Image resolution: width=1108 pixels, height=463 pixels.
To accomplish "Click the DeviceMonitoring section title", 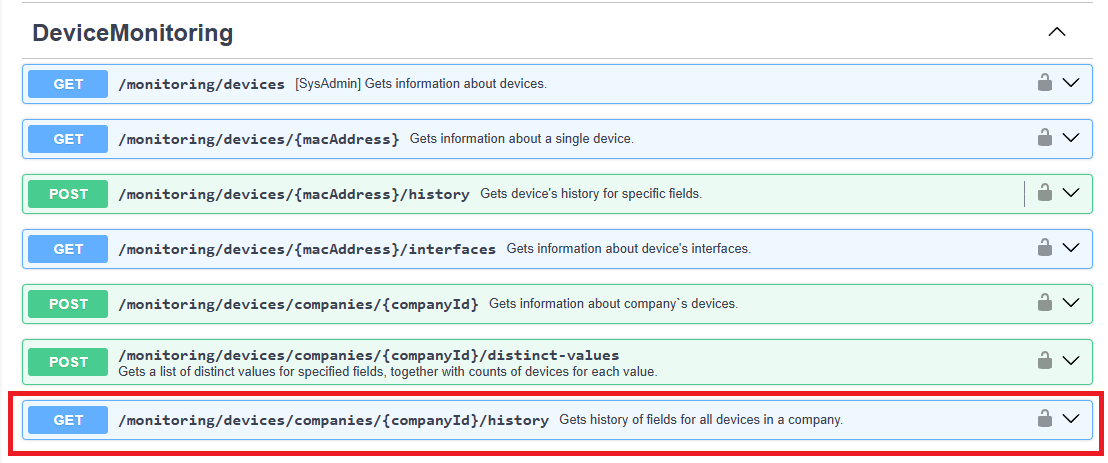I will [x=133, y=33].
